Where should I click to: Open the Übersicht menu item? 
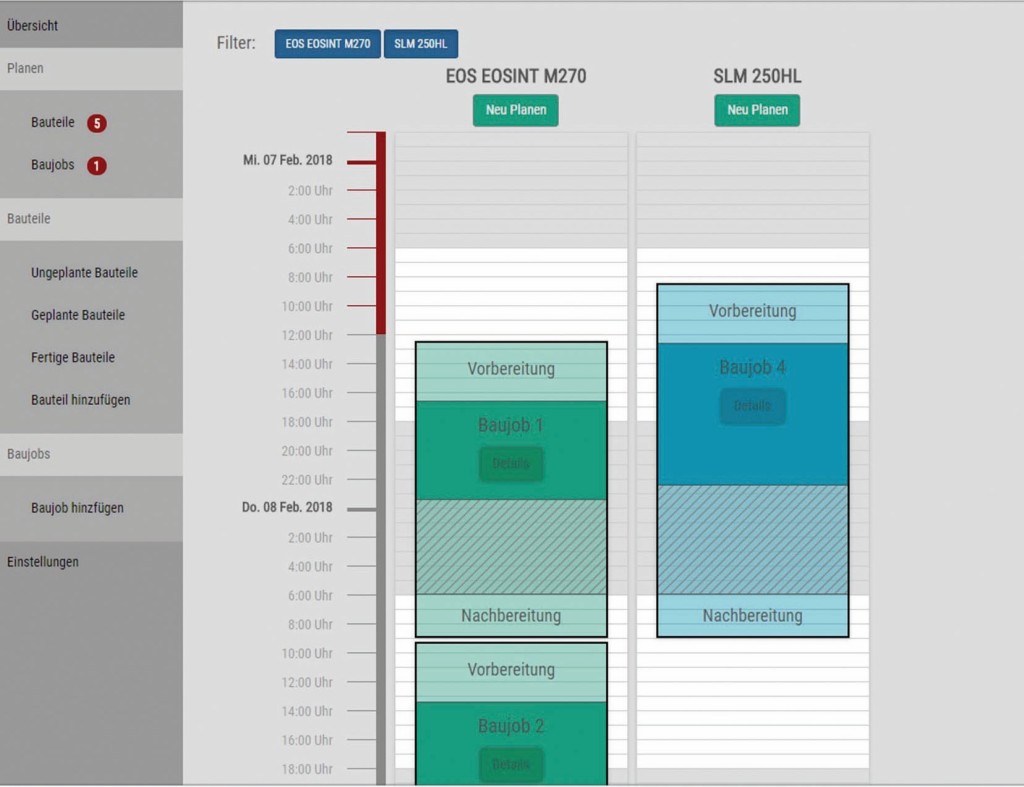[x=33, y=25]
